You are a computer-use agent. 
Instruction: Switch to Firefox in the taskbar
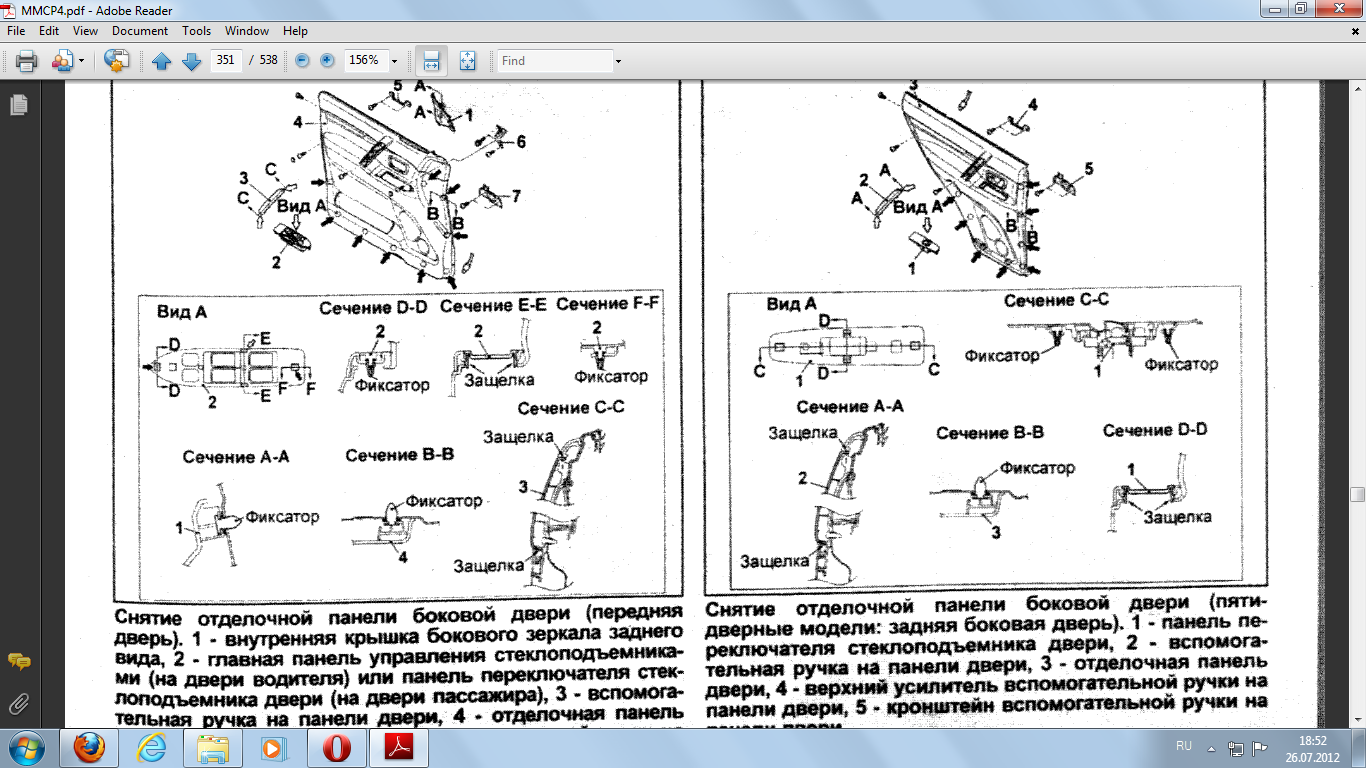(89, 748)
